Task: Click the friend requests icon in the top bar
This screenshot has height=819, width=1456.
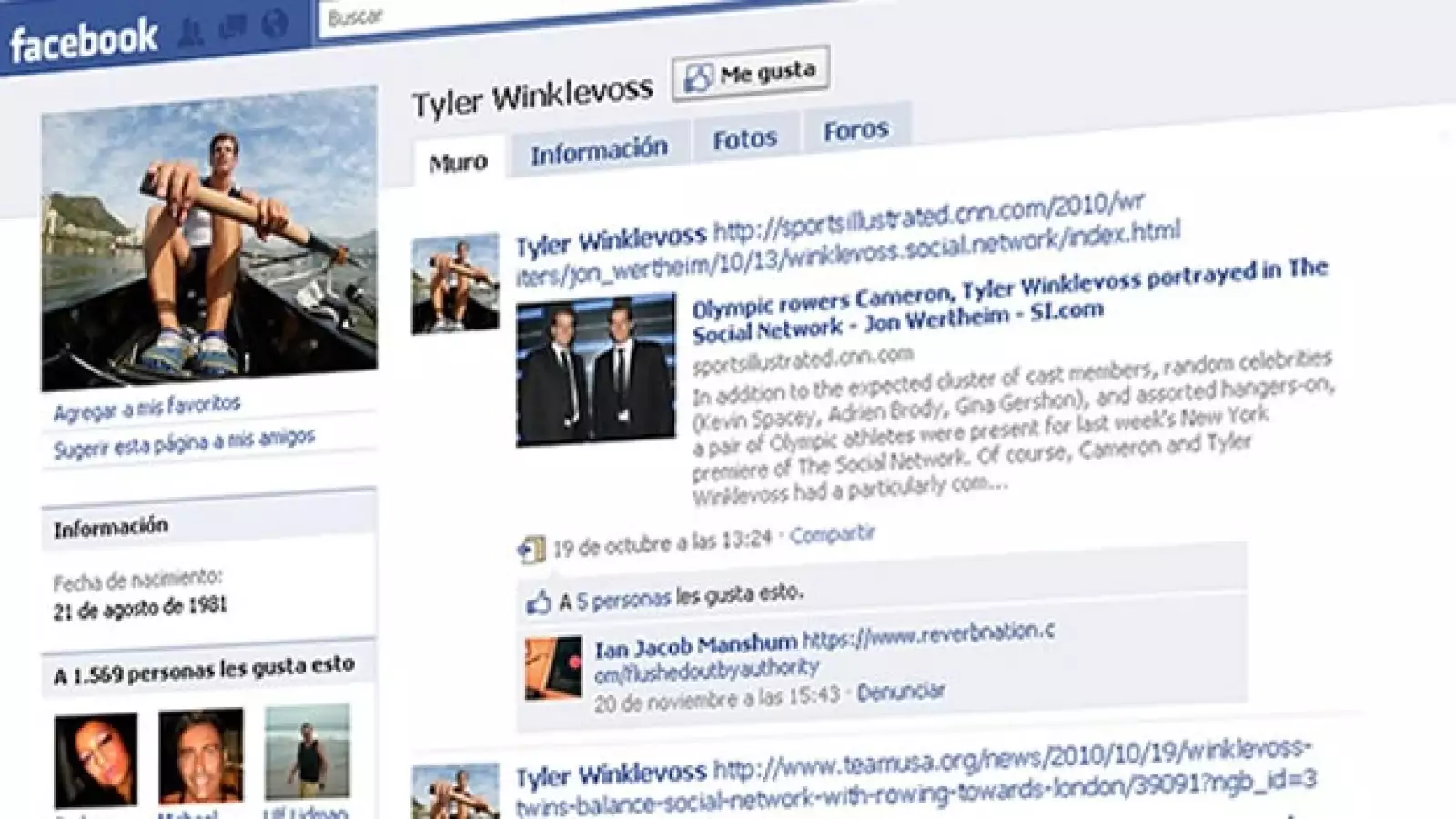Action: tap(189, 27)
